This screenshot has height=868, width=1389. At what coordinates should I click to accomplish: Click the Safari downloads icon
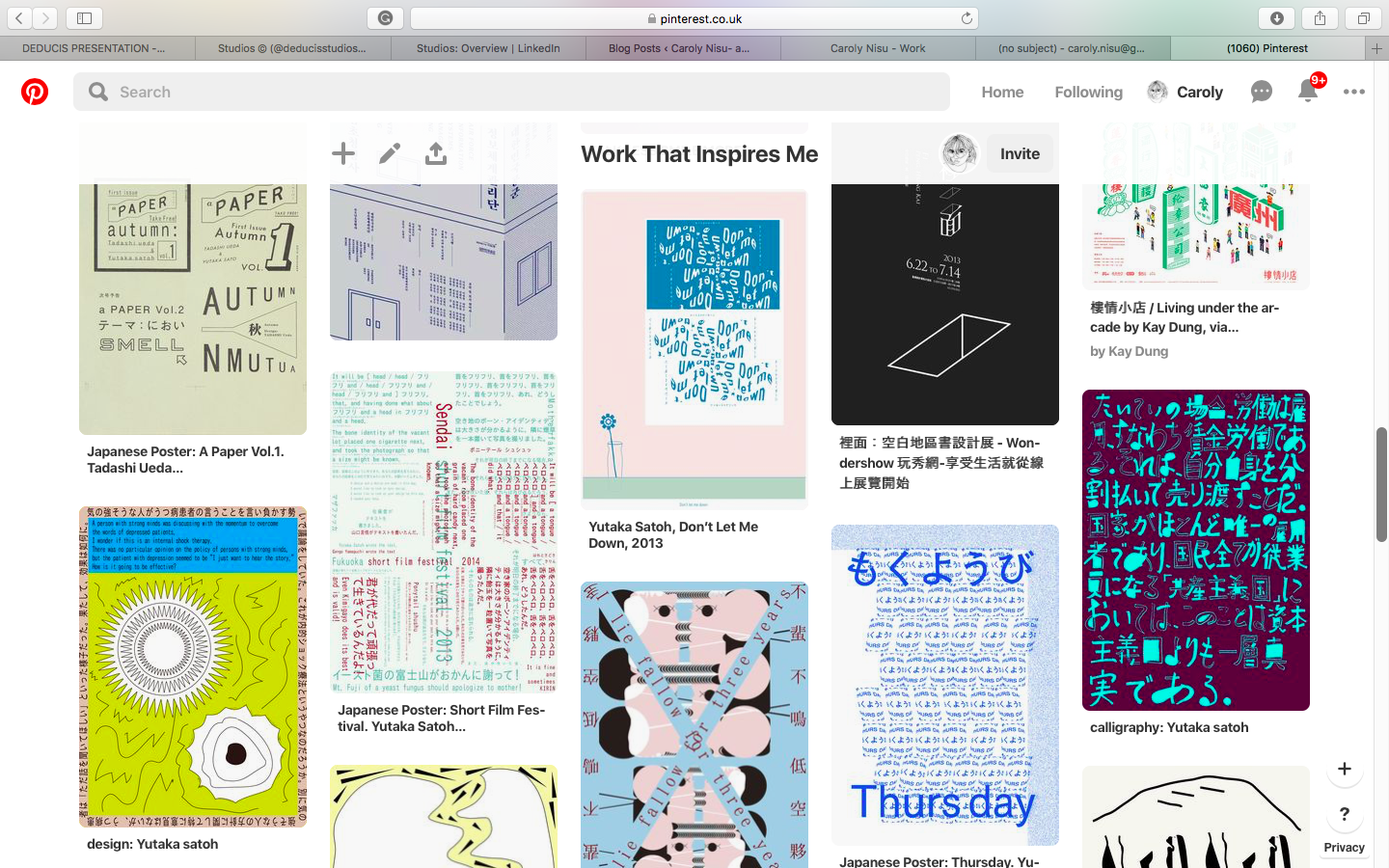point(1277,18)
